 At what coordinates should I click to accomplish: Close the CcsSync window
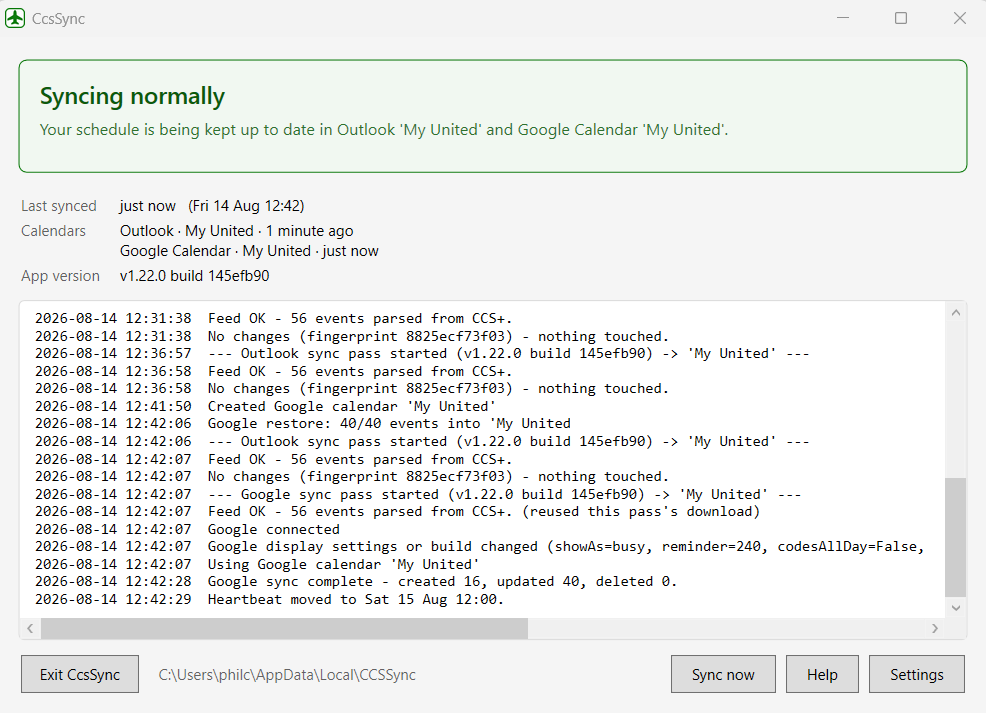pyautogui.click(x=960, y=18)
